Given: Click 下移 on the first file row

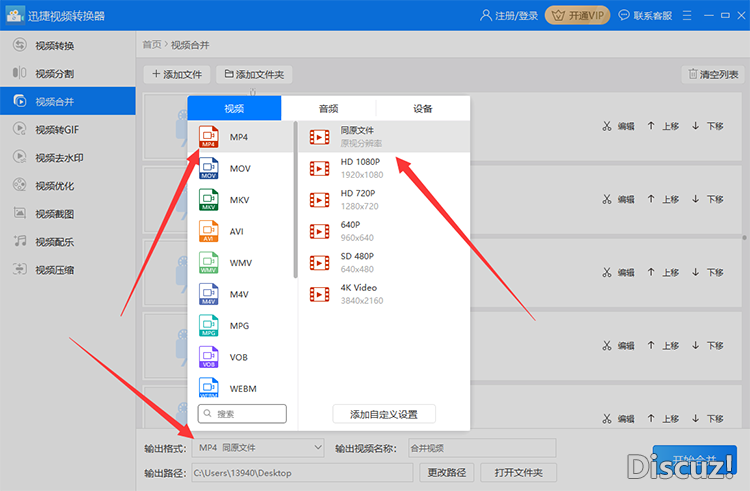Looking at the screenshot, I should point(707,126).
